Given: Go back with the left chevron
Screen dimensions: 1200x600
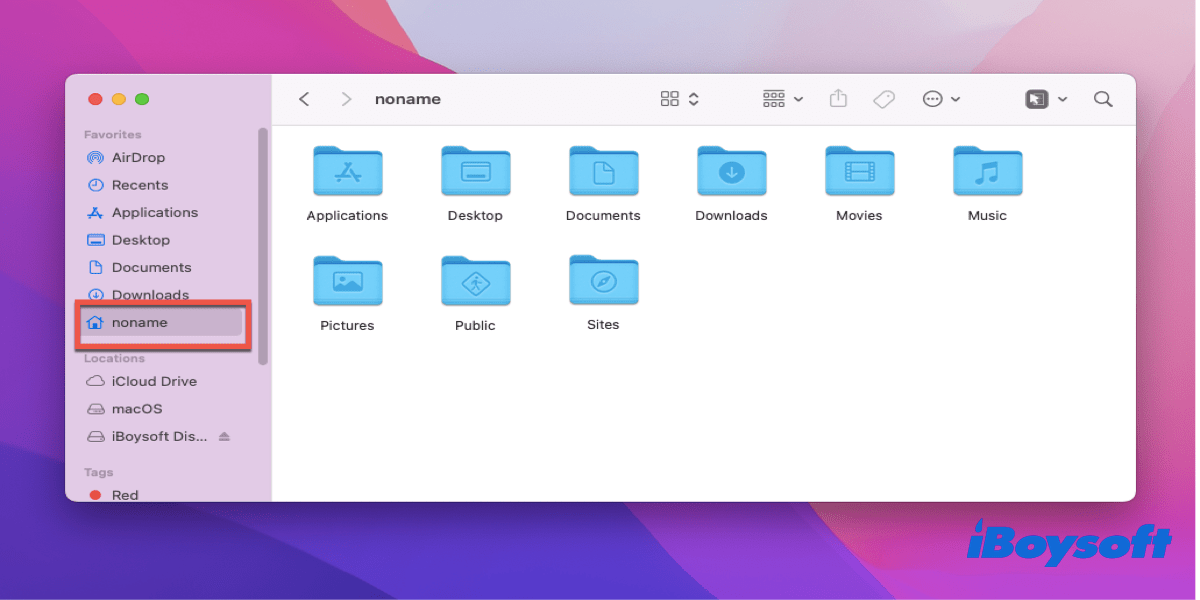Looking at the screenshot, I should coord(304,99).
